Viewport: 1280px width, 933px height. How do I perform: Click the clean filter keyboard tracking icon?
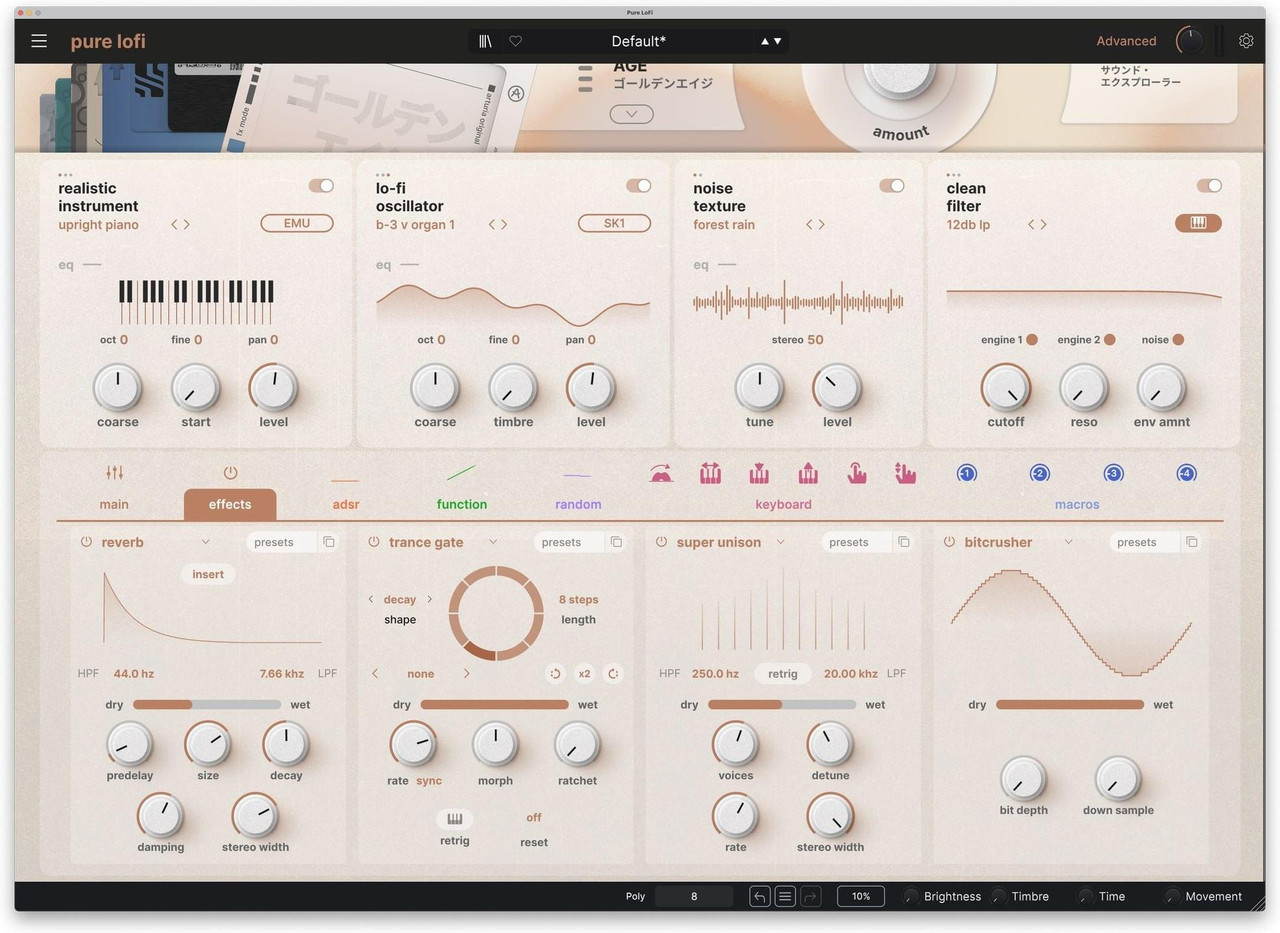[1198, 223]
